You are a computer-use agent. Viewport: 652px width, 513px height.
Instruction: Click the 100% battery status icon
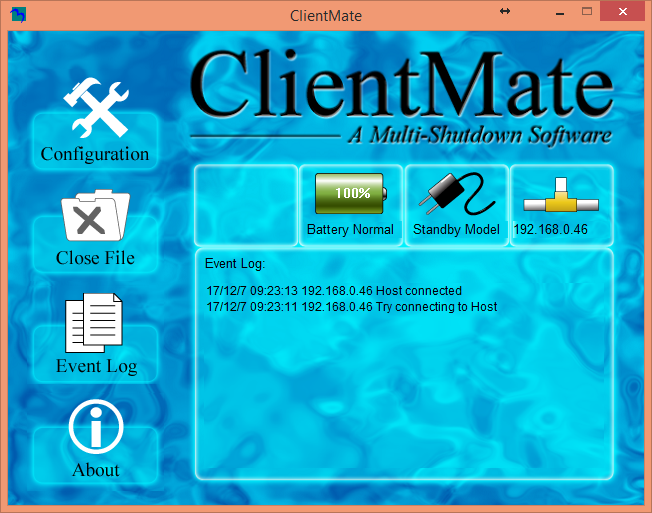point(351,193)
